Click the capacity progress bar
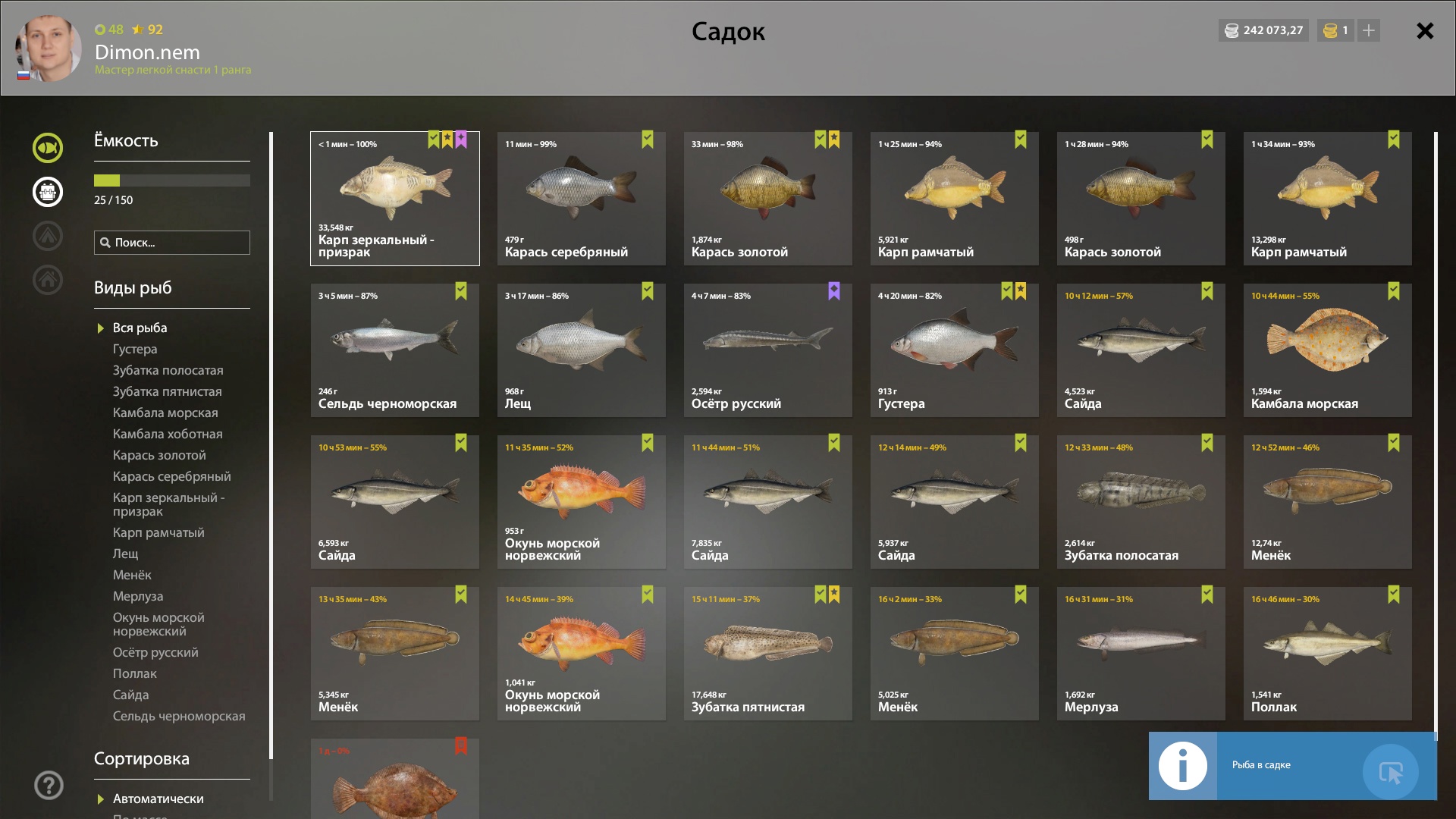The image size is (1456, 819). pyautogui.click(x=172, y=180)
